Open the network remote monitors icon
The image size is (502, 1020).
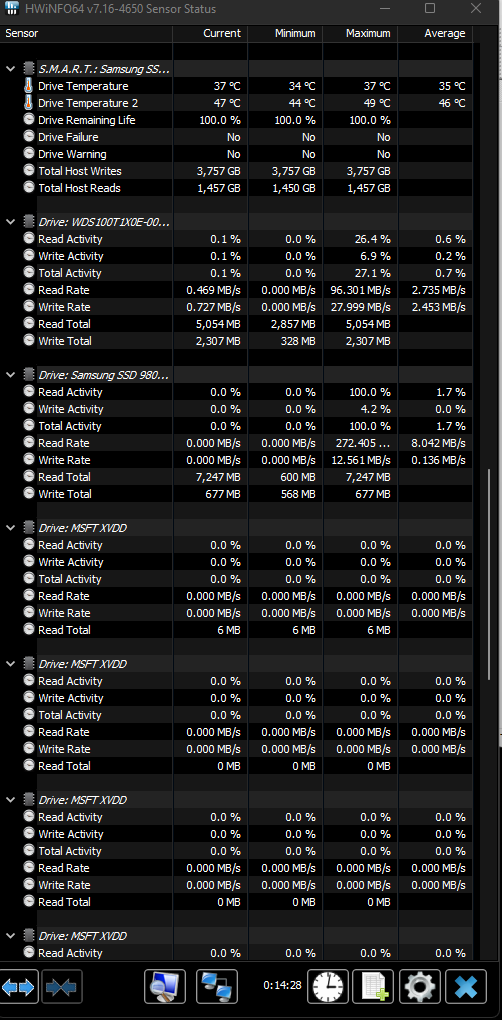tap(217, 987)
